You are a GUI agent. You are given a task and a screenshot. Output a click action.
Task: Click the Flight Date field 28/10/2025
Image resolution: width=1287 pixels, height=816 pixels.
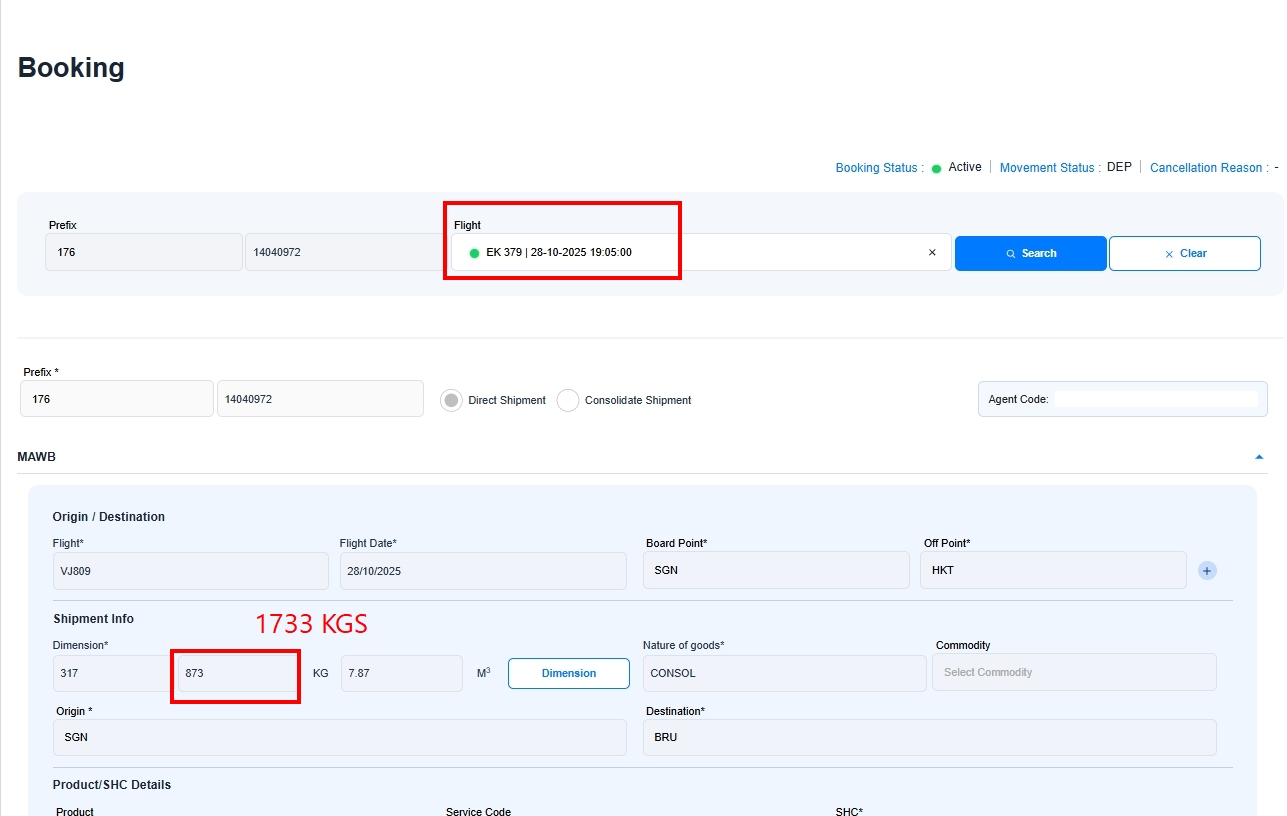pos(482,571)
